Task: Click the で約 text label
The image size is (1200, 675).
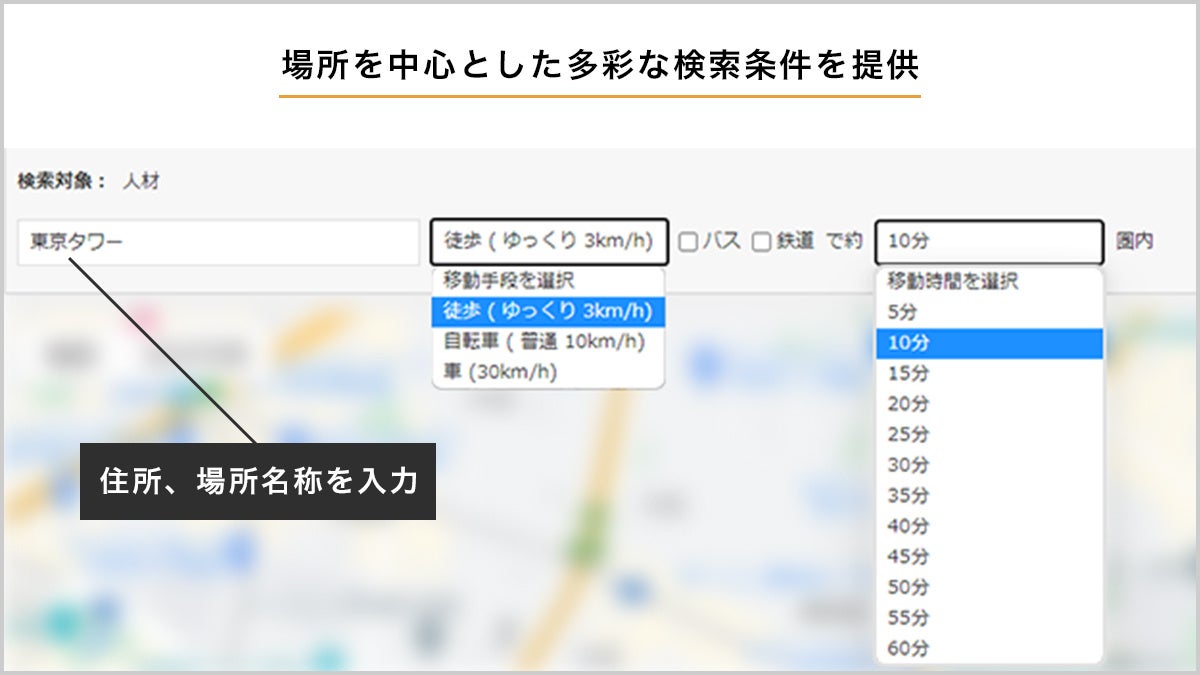Action: [x=844, y=242]
